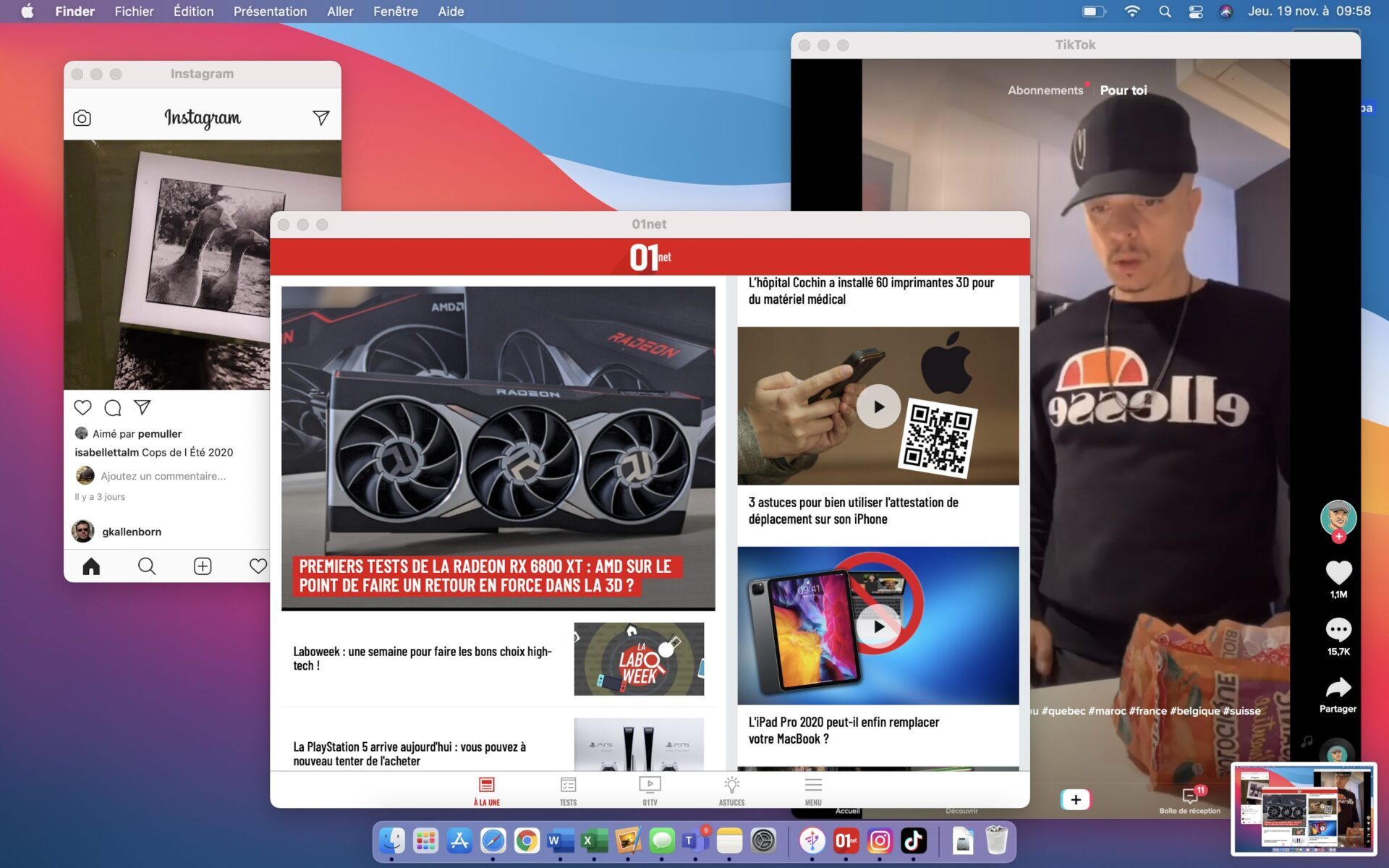
Task: Open gkallenborn's profile in Instagram
Action: coord(132,532)
